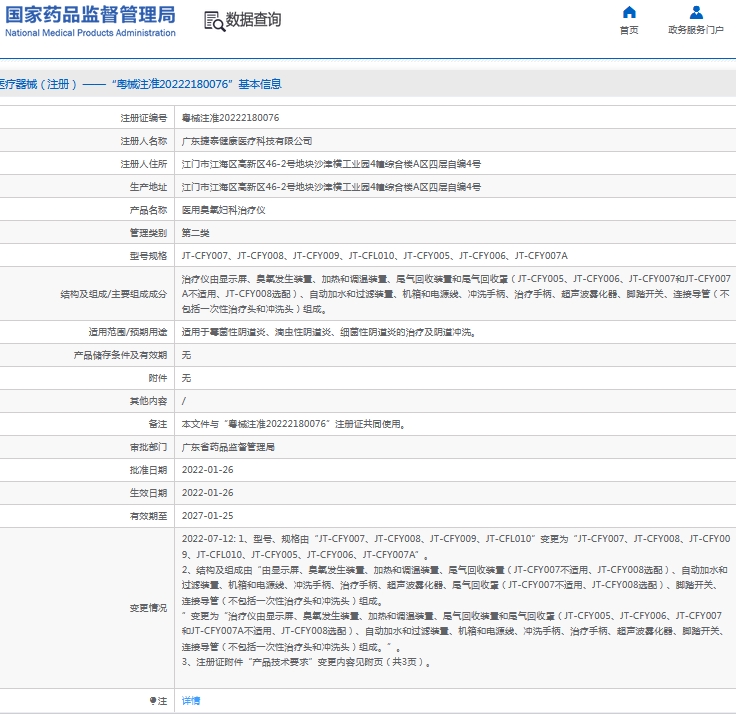Click the 适用范围/预期用途 description value
The image size is (736, 719).
pos(329,332)
